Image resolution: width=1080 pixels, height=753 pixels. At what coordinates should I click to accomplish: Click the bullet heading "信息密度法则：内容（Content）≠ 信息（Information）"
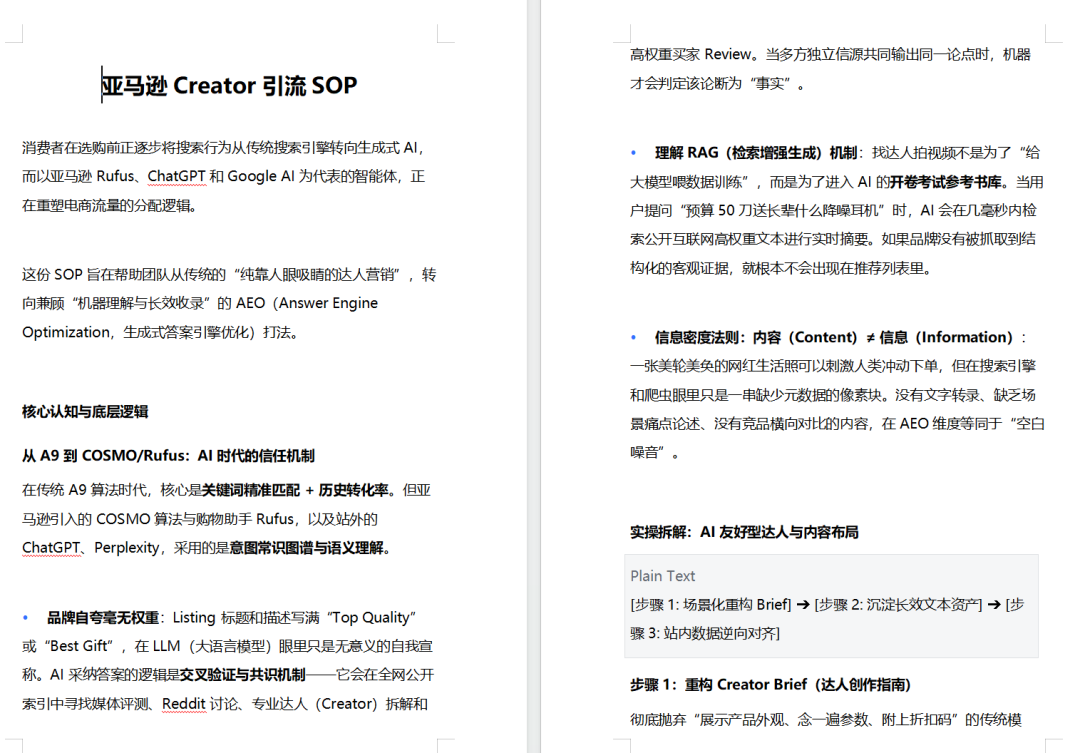pos(833,338)
